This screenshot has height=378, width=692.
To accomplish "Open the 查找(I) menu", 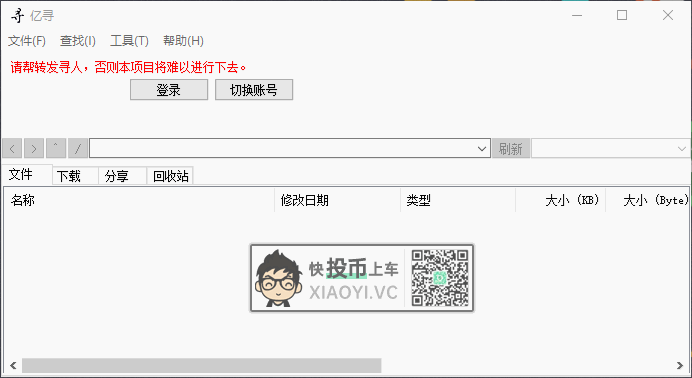I will tap(78, 41).
